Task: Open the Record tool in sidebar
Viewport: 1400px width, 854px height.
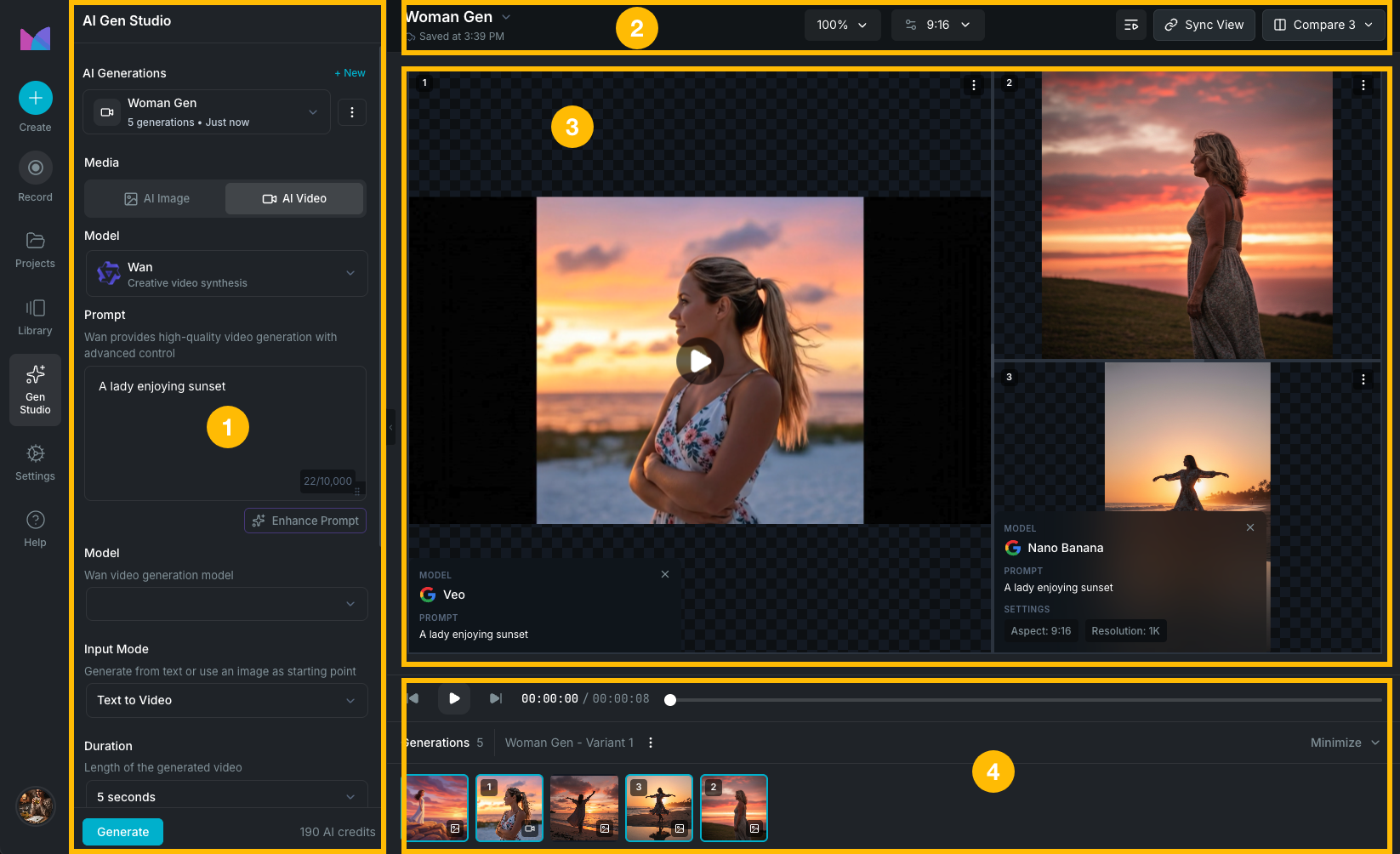Action: tap(36, 168)
